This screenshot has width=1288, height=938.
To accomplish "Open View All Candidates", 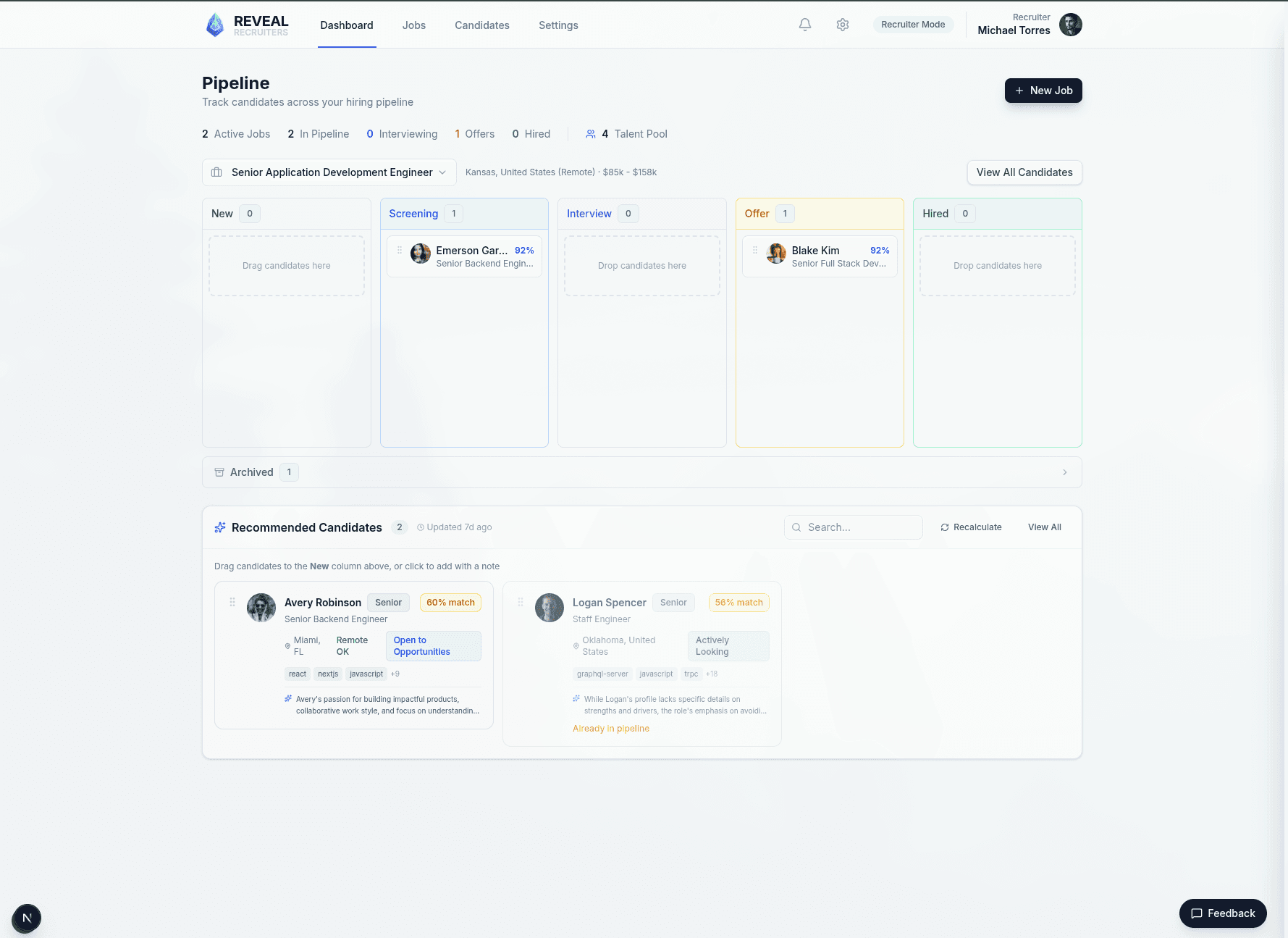I will coord(1024,172).
